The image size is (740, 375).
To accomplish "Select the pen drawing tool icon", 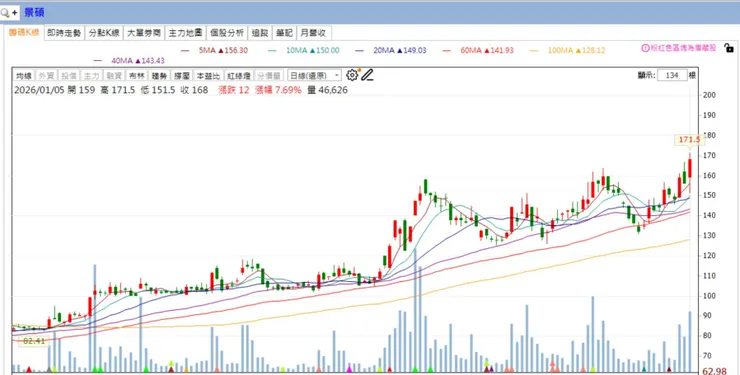I will click(x=367, y=75).
